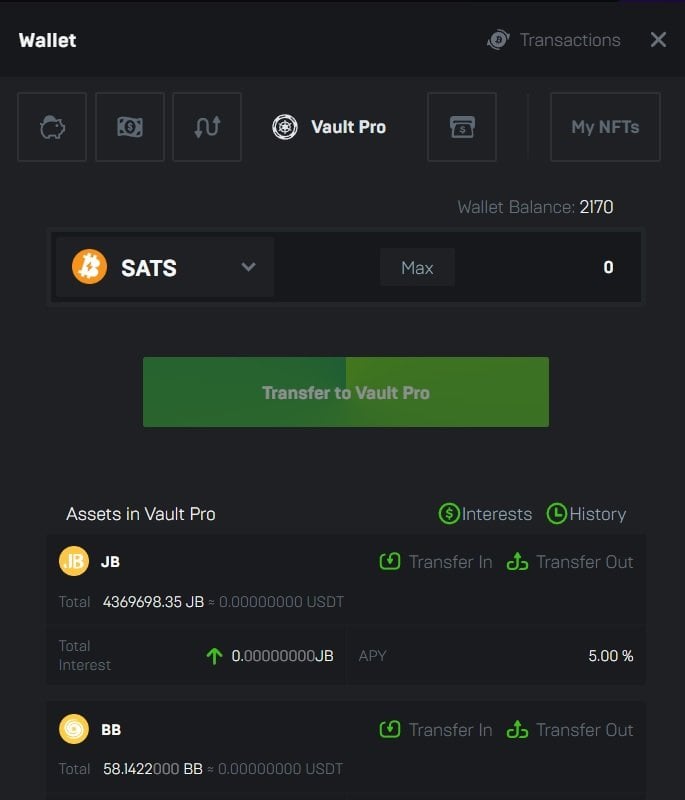The height and width of the screenshot is (800, 685).
Task: Open the Transactions page
Action: [554, 40]
